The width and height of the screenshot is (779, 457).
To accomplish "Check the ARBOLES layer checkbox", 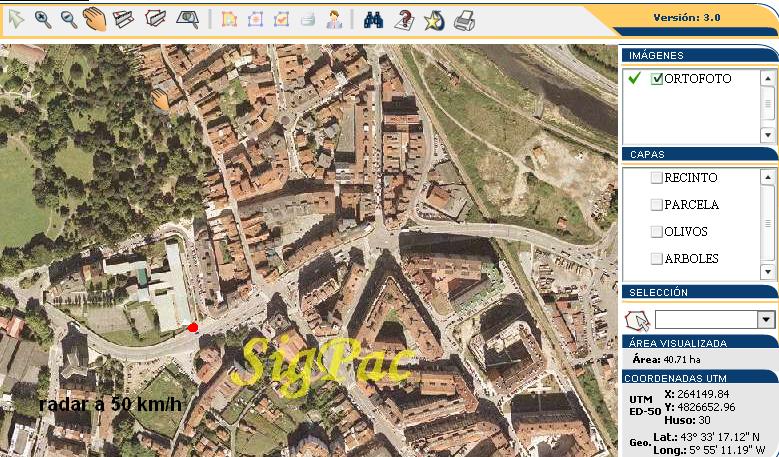I will point(657,259).
